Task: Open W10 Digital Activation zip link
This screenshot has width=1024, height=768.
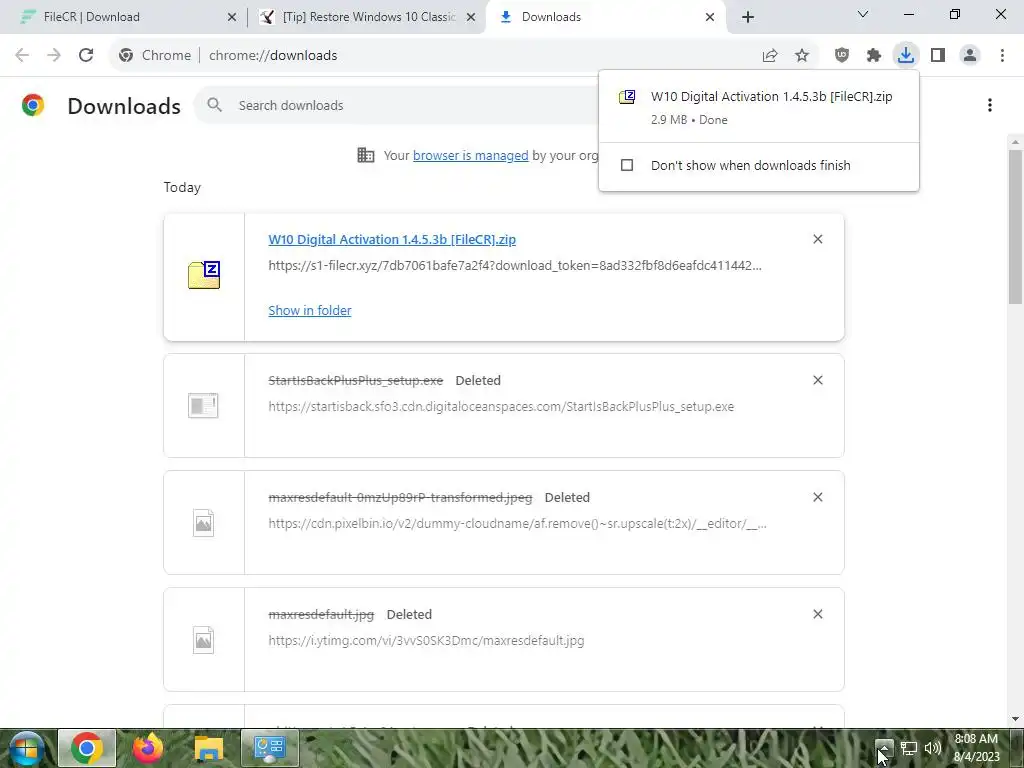Action: point(392,239)
